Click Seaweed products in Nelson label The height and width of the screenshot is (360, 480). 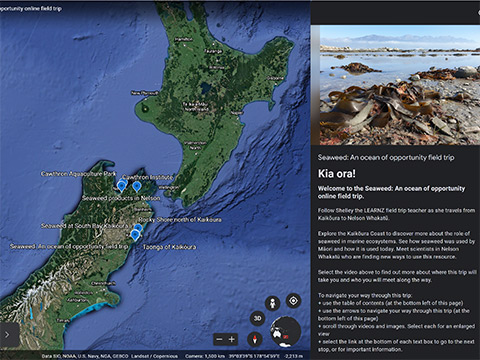(121, 198)
